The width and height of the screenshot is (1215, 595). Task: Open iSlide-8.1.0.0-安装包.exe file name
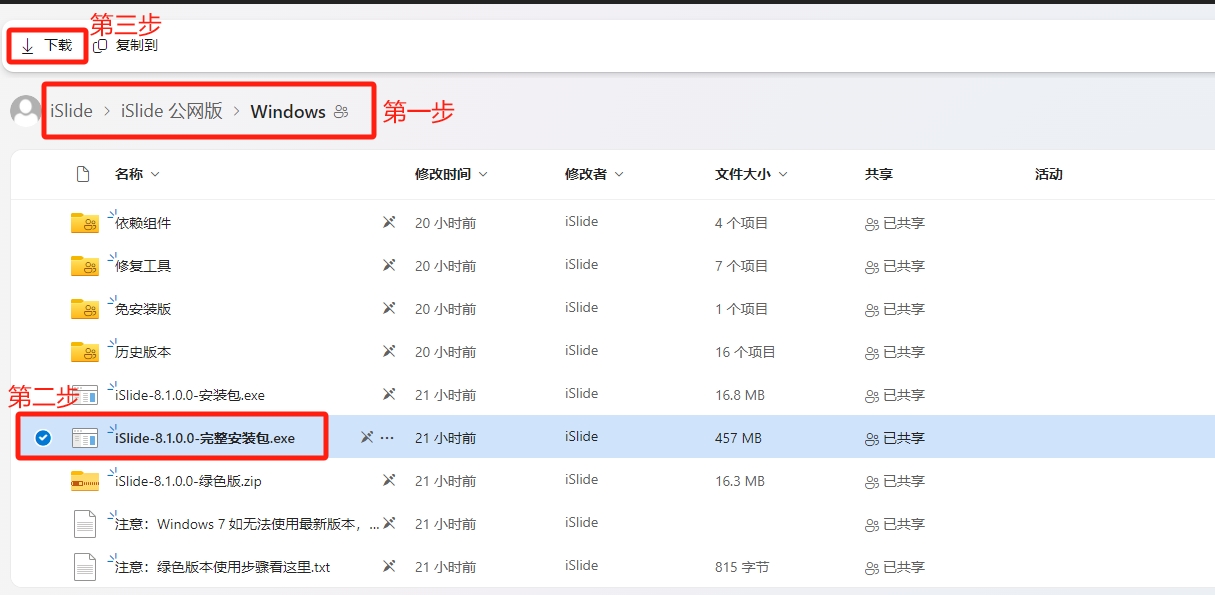tap(190, 395)
